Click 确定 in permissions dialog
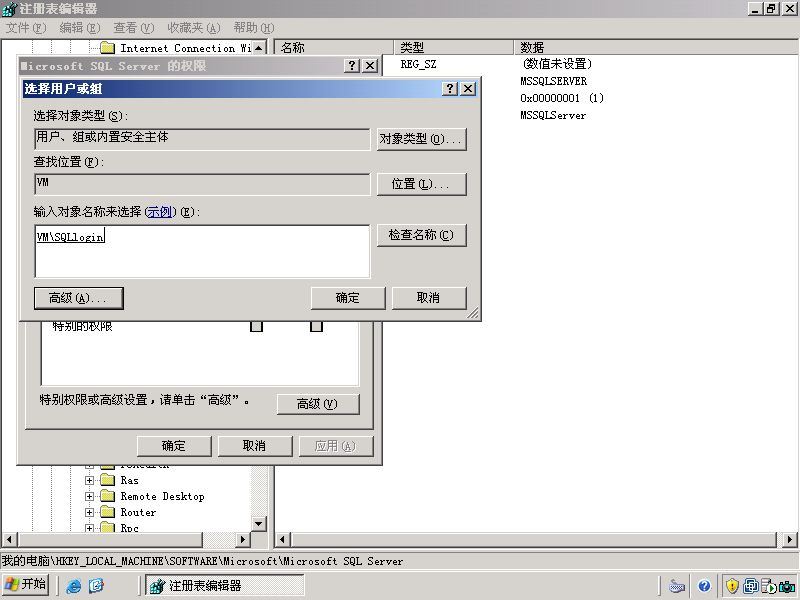Screen dimensions: 800x600 pos(174,446)
